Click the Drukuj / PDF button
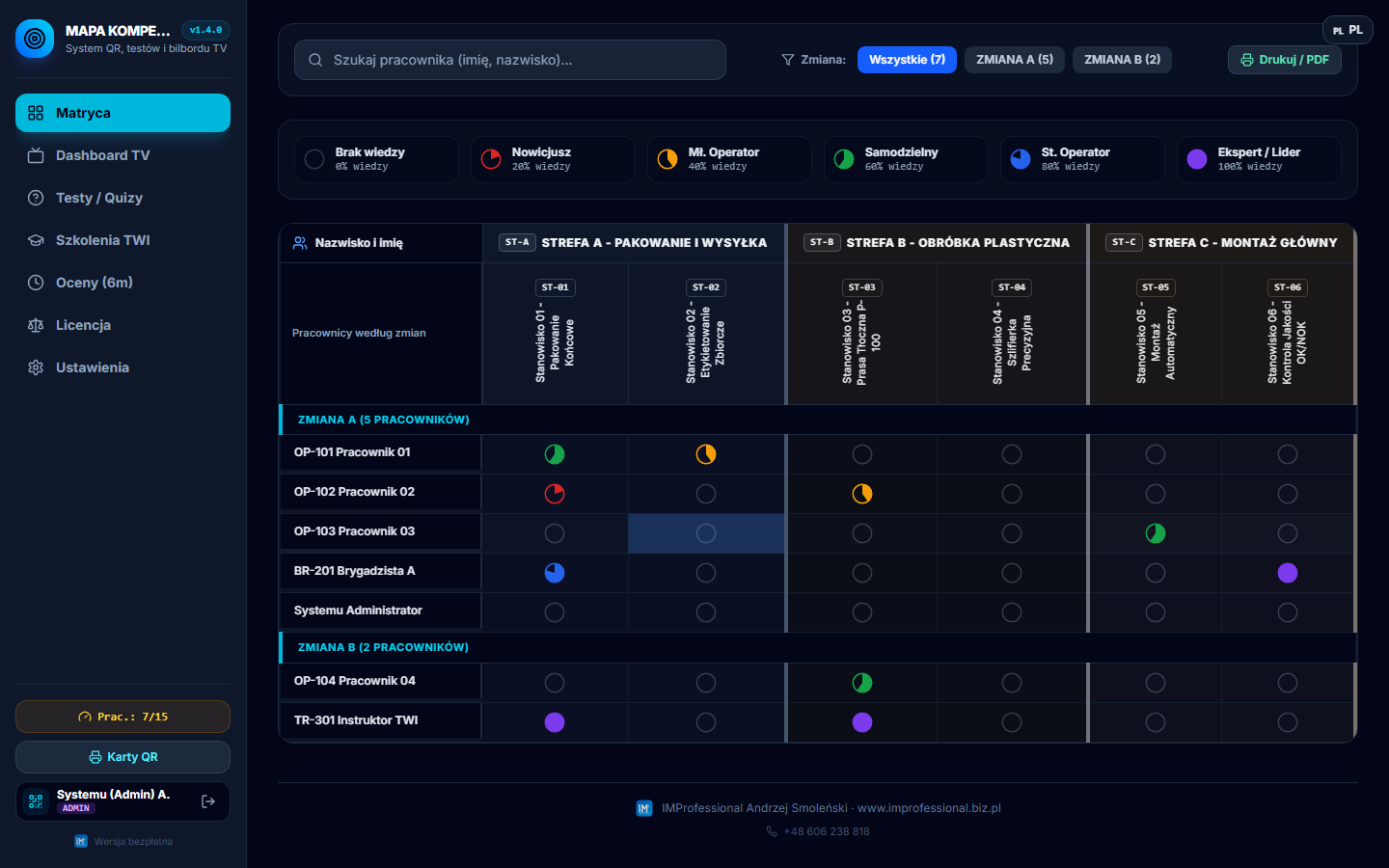The height and width of the screenshot is (868, 1389). [1284, 60]
